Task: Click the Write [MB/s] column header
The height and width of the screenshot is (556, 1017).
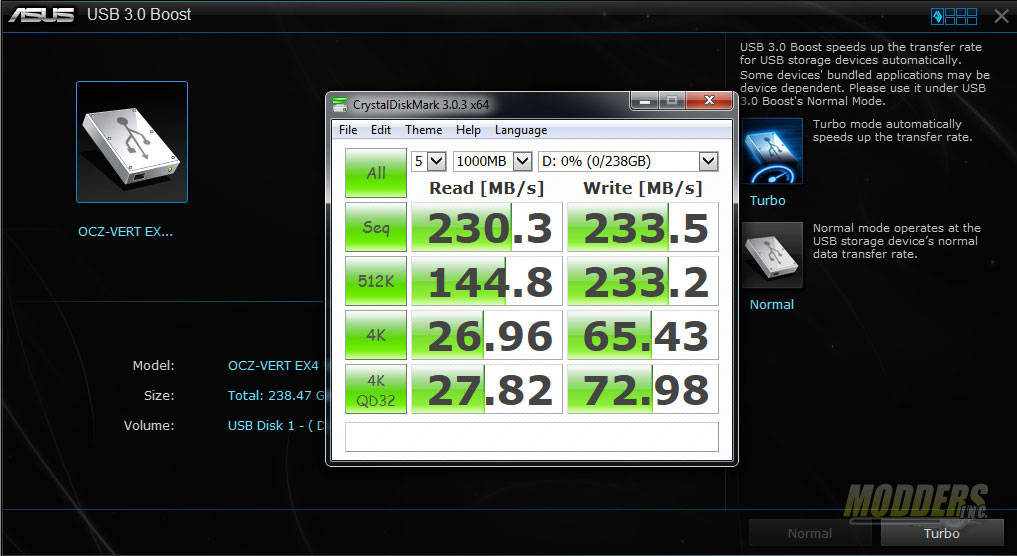Action: tap(643, 188)
